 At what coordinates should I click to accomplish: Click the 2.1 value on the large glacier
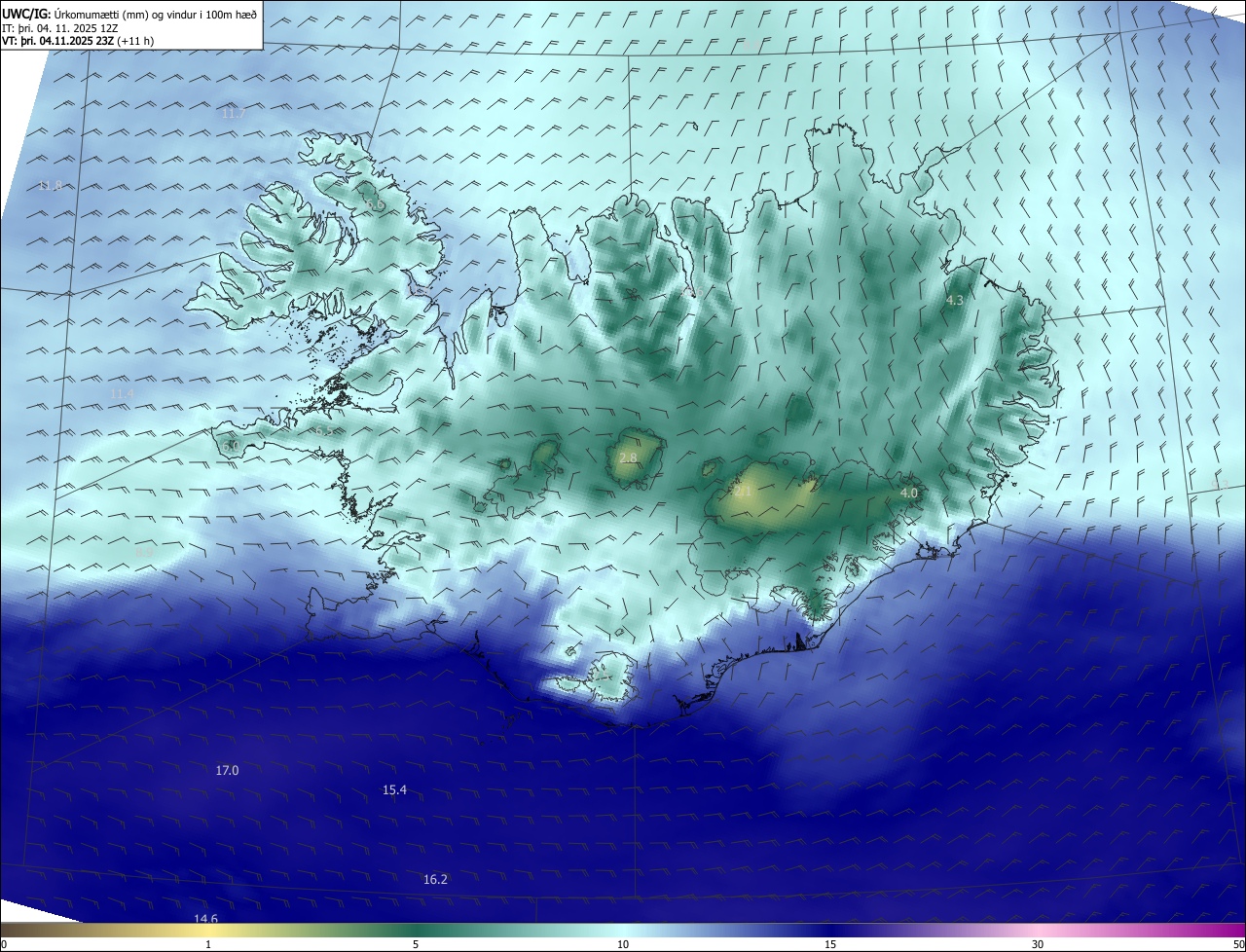click(x=744, y=492)
